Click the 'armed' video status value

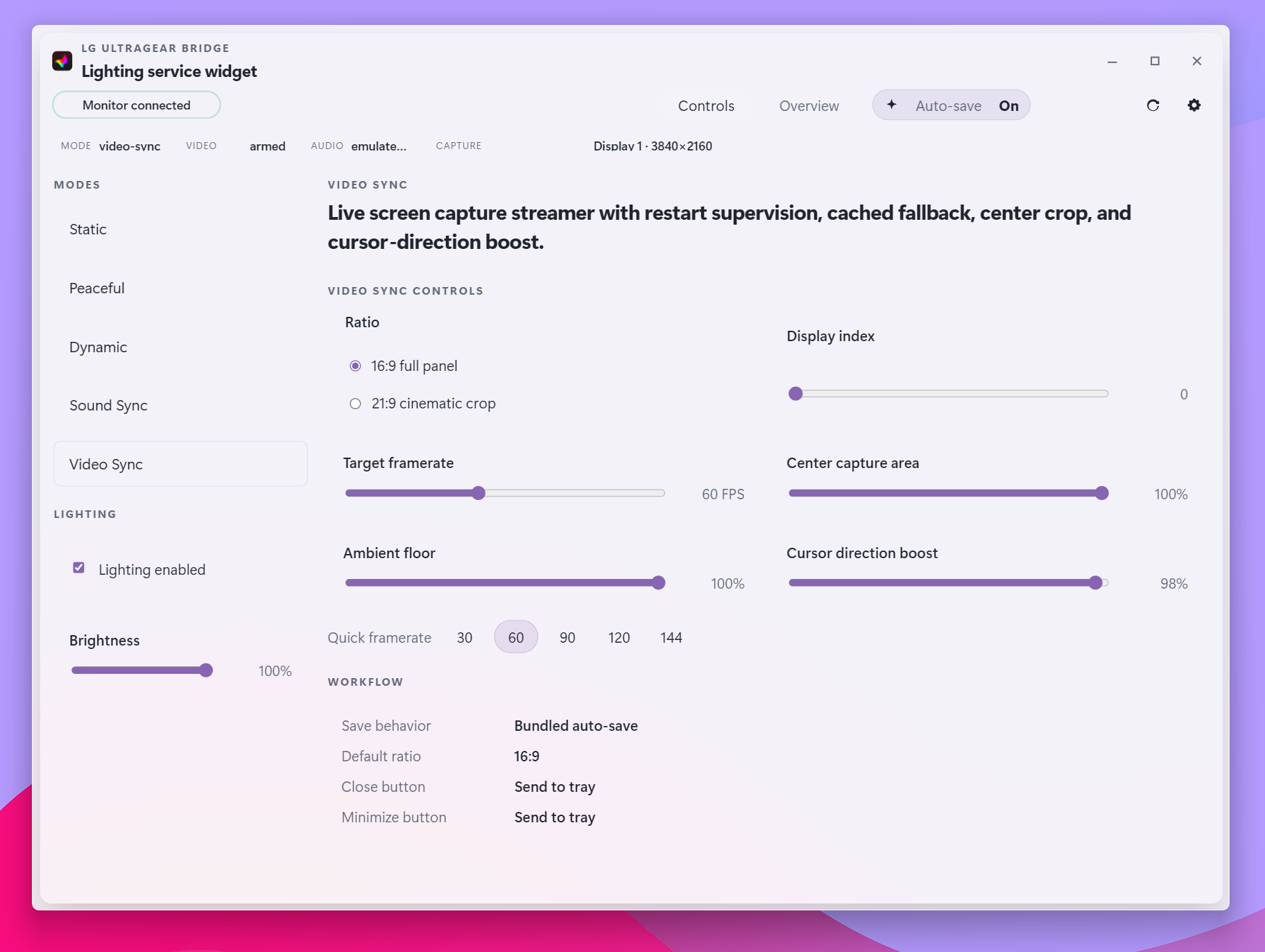point(268,146)
